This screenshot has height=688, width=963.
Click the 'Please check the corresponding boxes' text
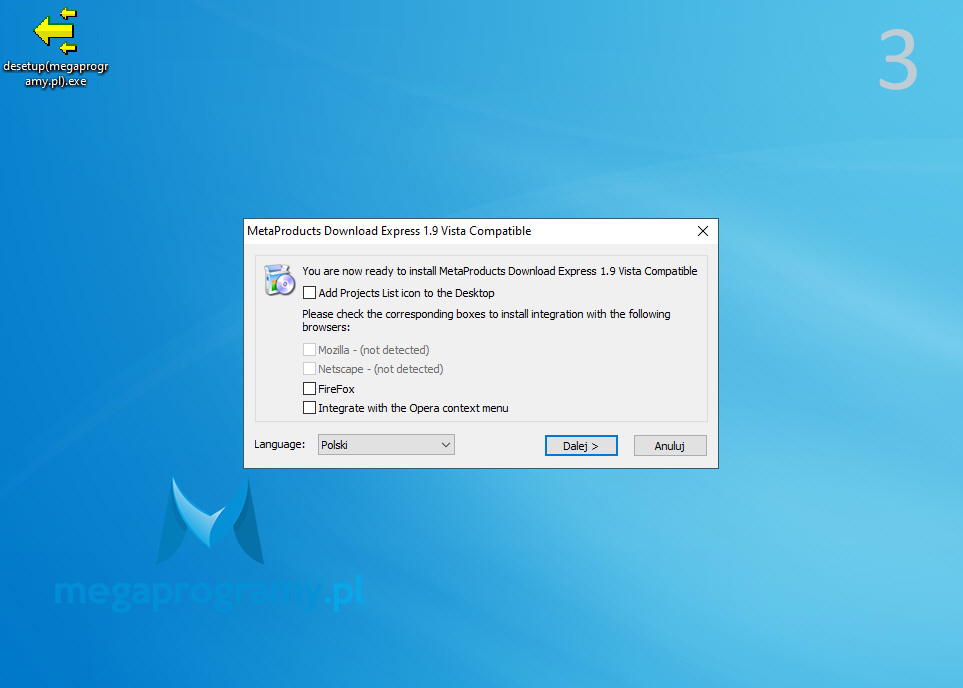click(486, 321)
